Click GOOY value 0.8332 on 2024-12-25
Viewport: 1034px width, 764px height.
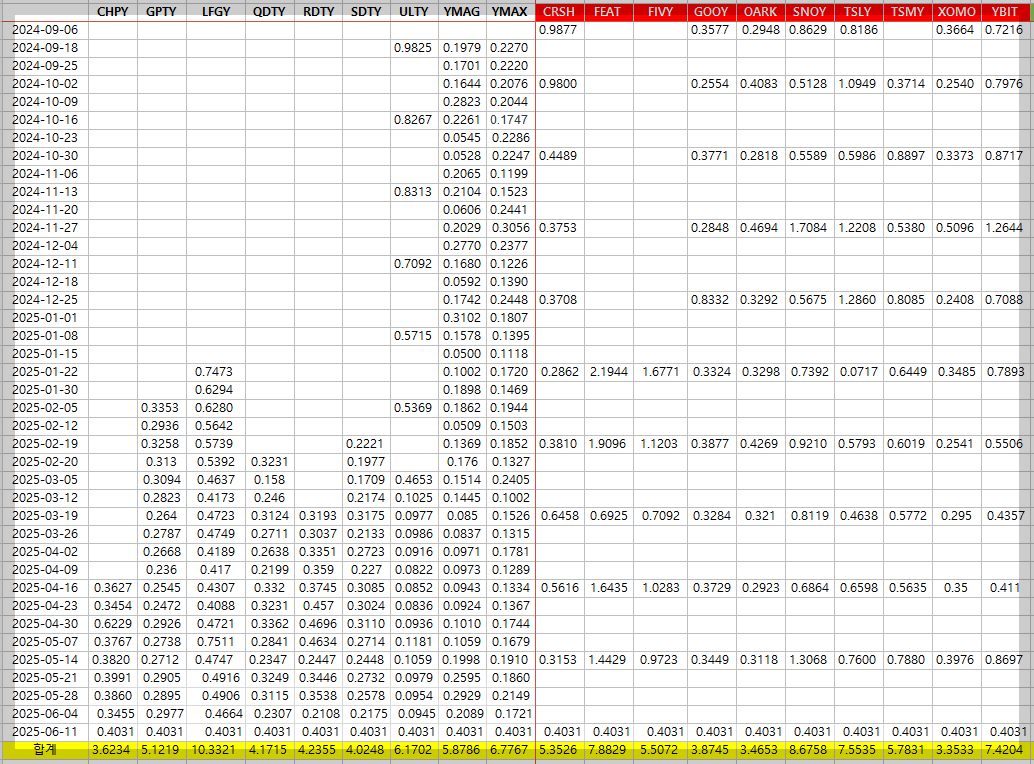[710, 299]
